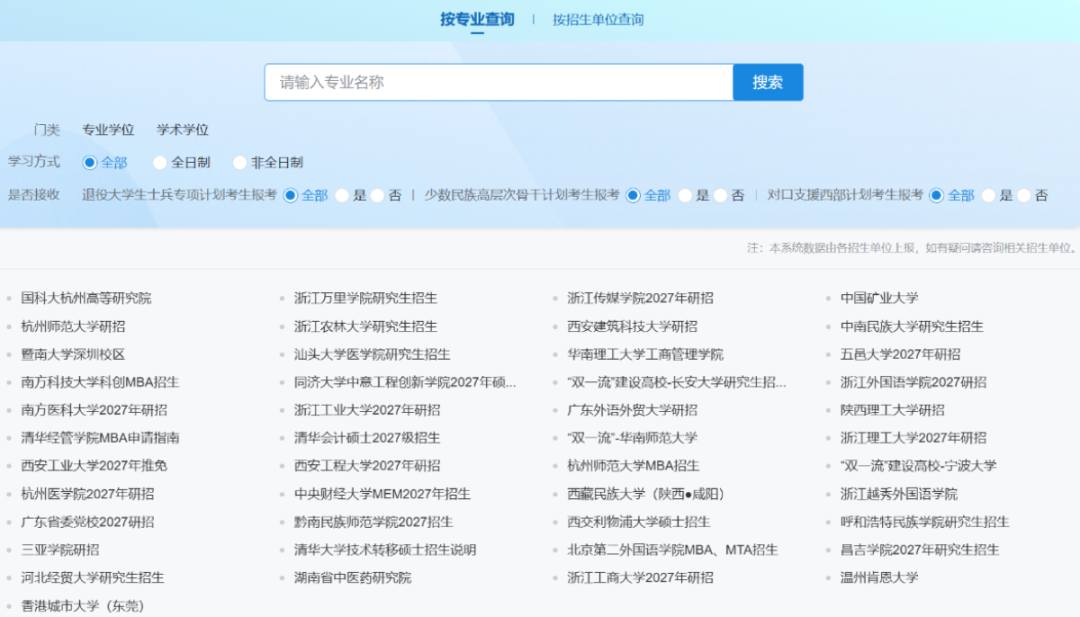The image size is (1080, 617).
Task: Choose 否 for 少数民族高层次骨干计划
Action: (720, 196)
